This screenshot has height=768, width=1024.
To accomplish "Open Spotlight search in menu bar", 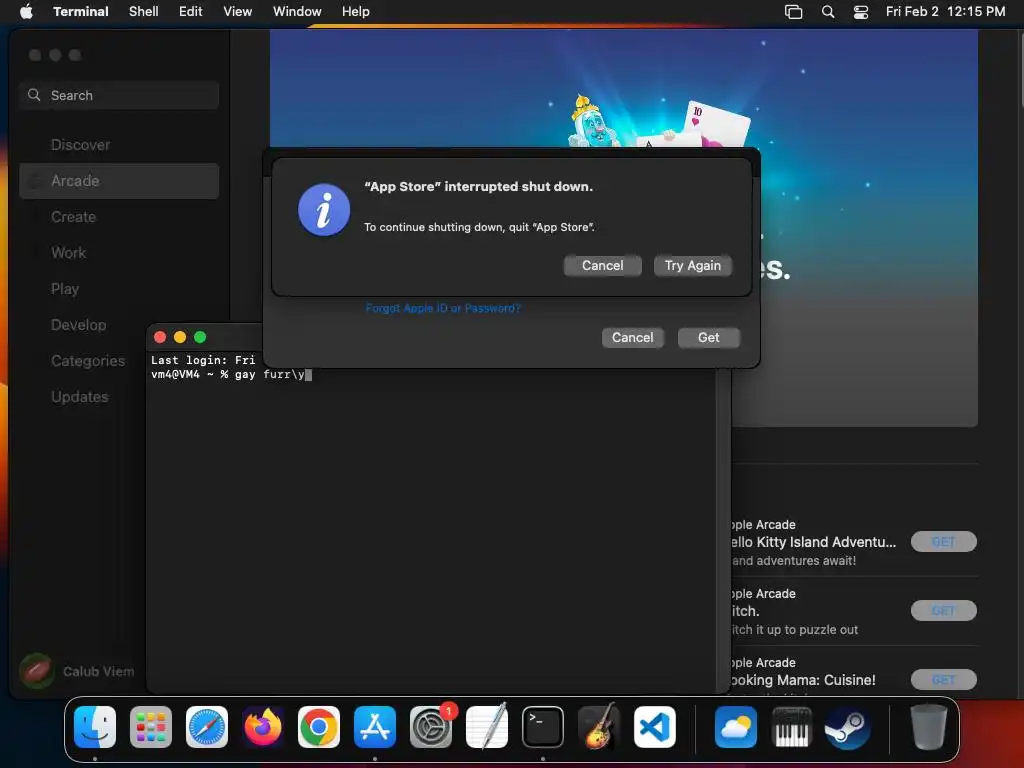I will pos(827,11).
